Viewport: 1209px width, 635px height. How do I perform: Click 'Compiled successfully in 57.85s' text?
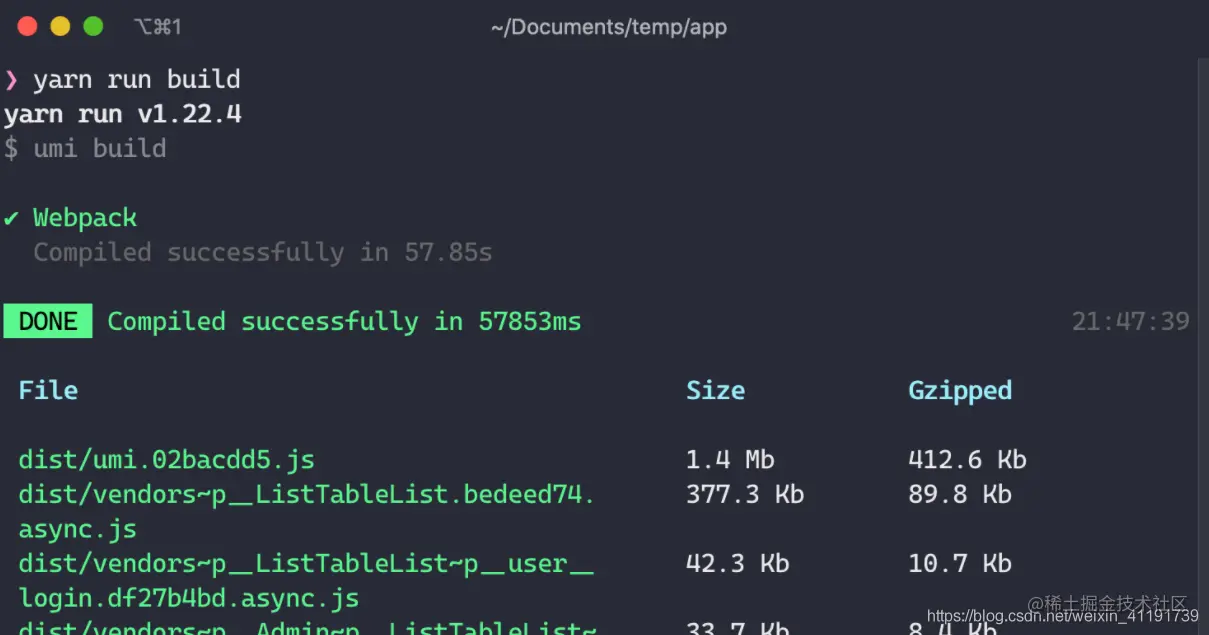(263, 252)
